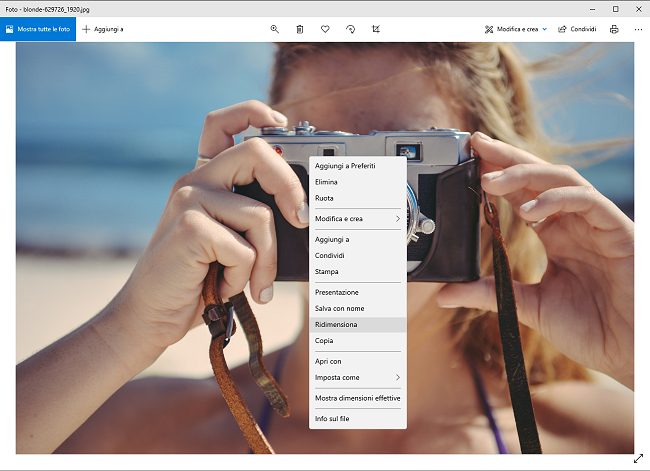Click the rotate icon in toolbar
Screen dimensions: 650x471
pos(350,29)
